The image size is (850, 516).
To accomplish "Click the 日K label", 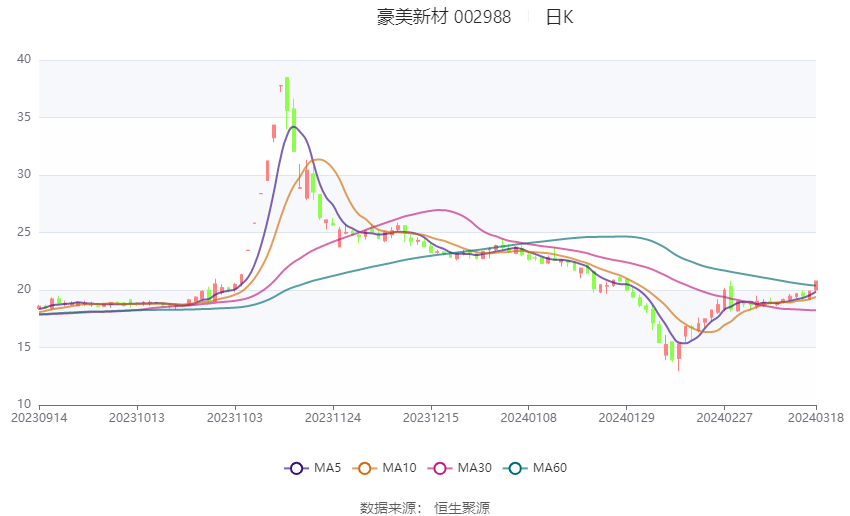I will coord(559,17).
